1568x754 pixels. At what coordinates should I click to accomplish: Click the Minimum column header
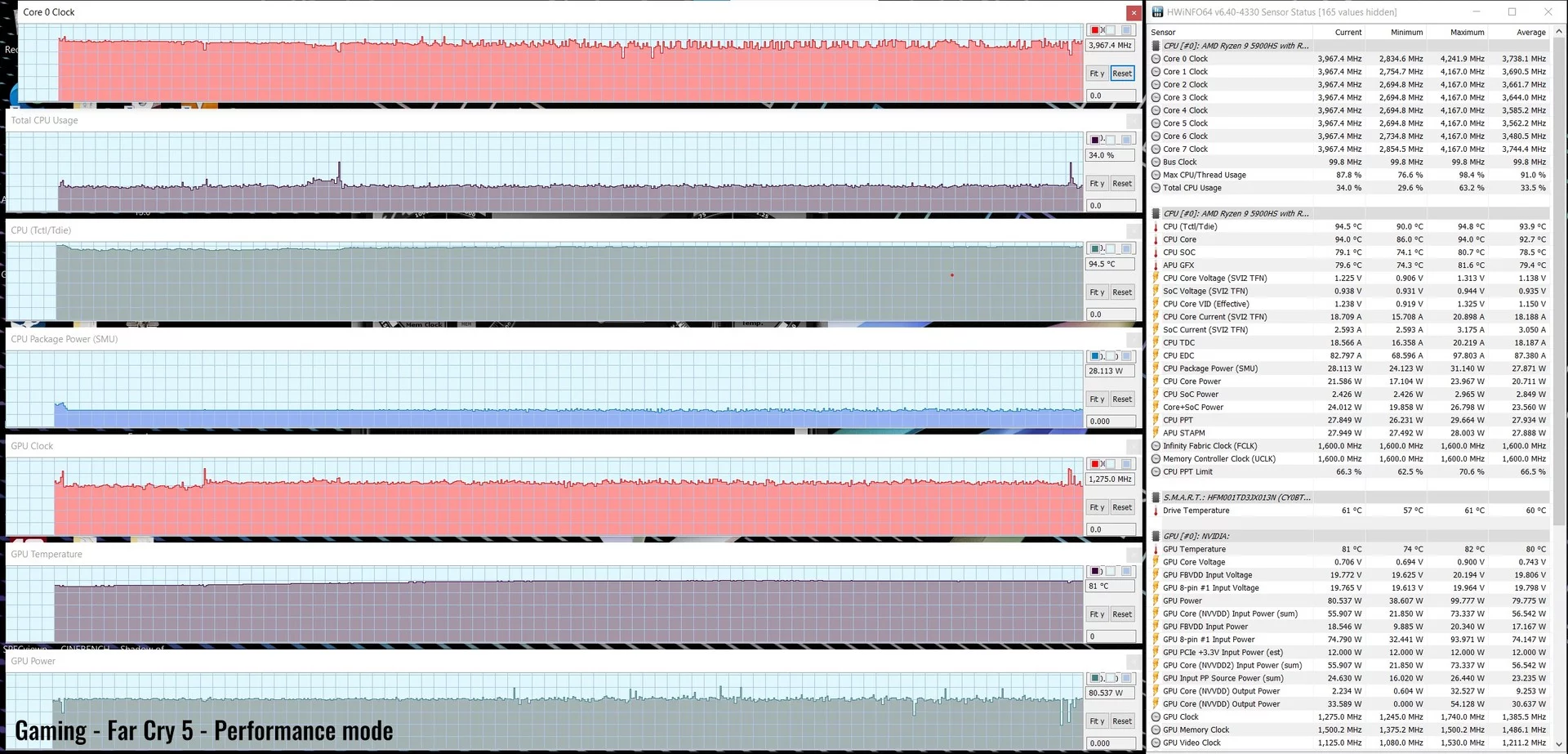point(1406,33)
